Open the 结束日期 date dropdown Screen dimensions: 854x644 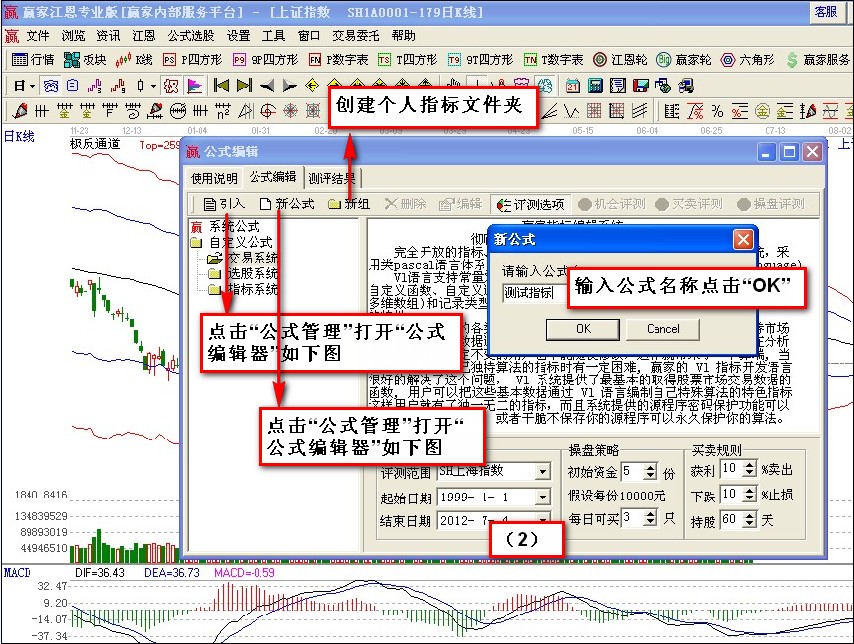coord(543,520)
